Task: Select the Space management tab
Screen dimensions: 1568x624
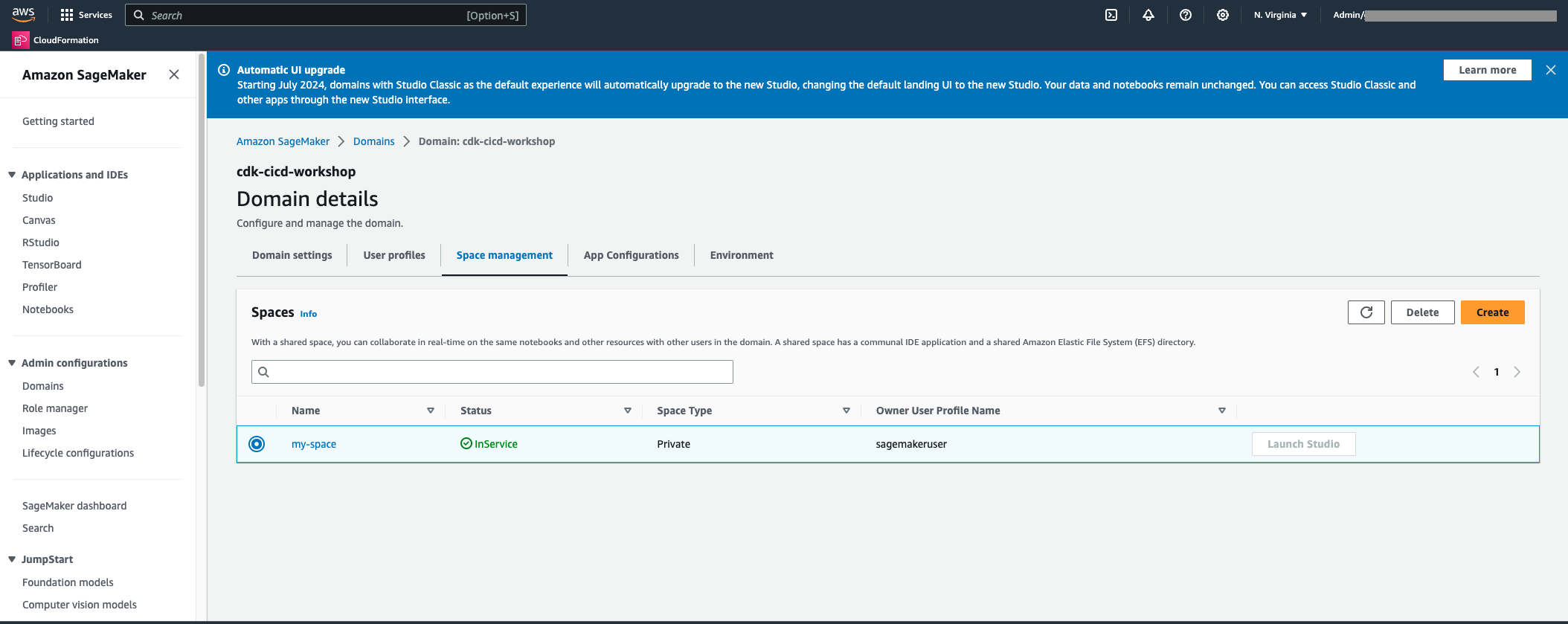Action: click(504, 255)
